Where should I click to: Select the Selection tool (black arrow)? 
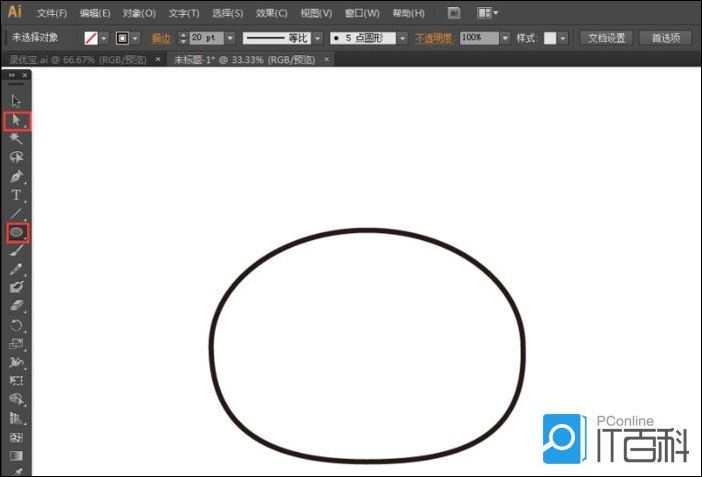click(16, 101)
